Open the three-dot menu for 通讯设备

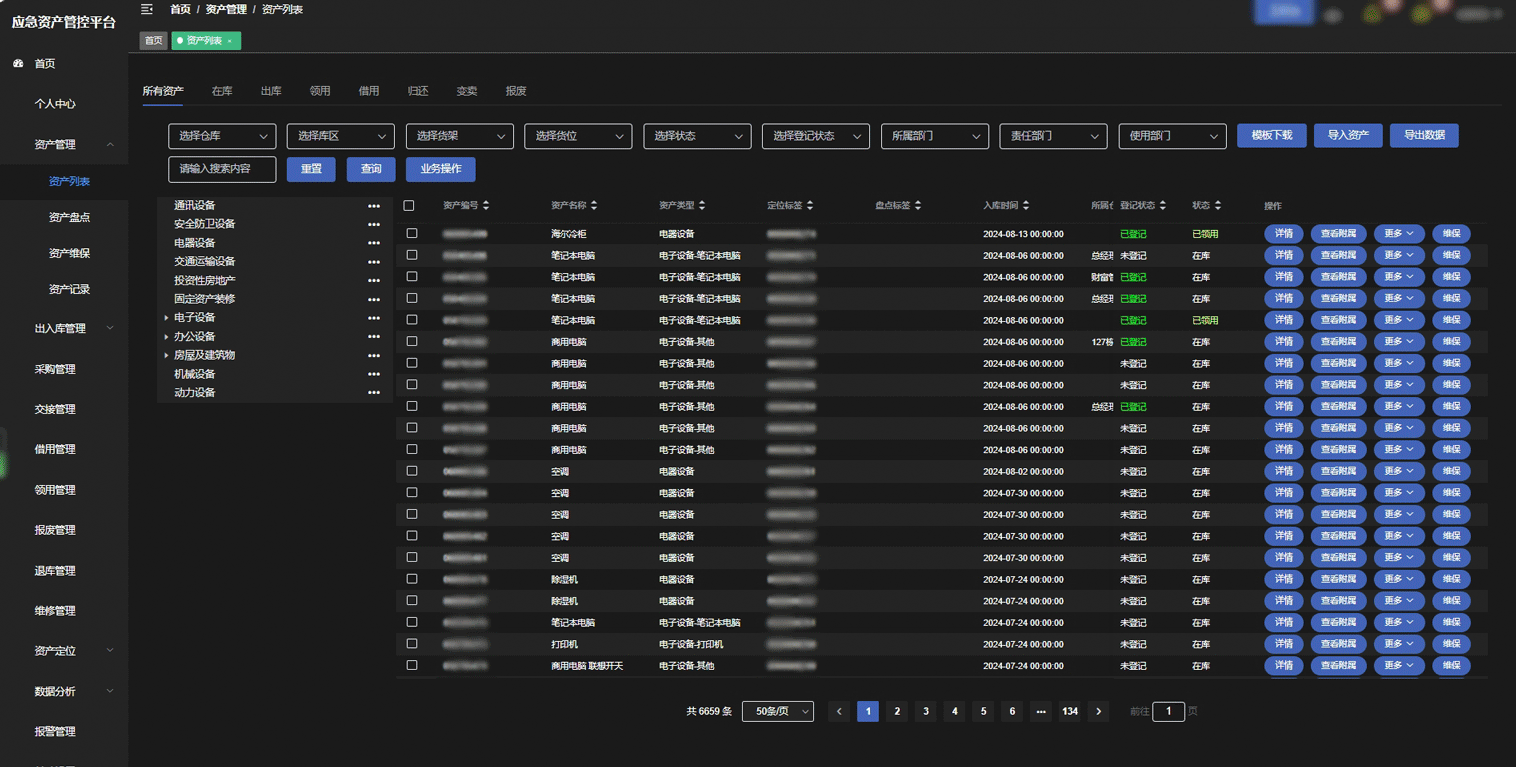pyautogui.click(x=374, y=205)
